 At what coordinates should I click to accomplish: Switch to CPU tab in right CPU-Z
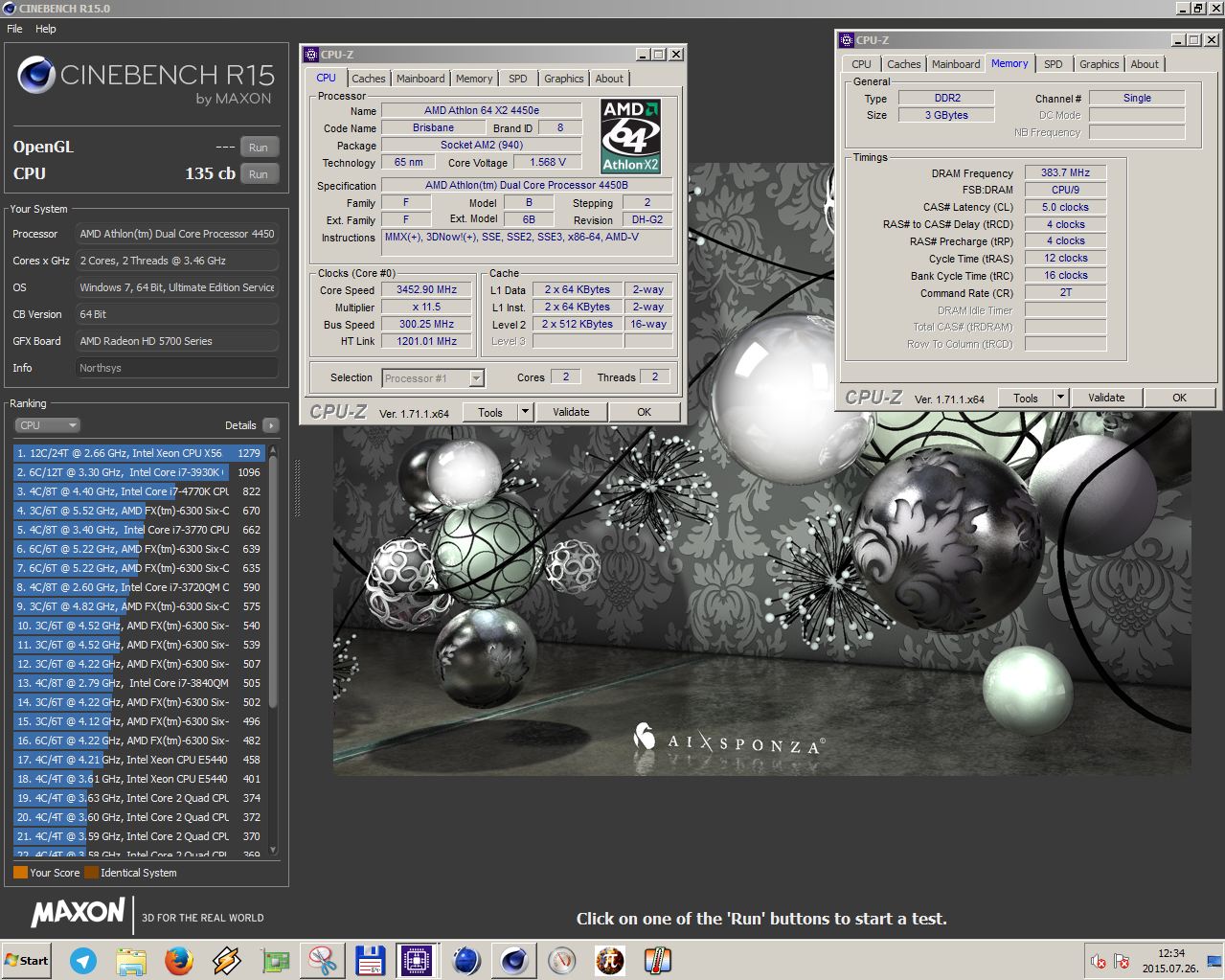point(862,64)
